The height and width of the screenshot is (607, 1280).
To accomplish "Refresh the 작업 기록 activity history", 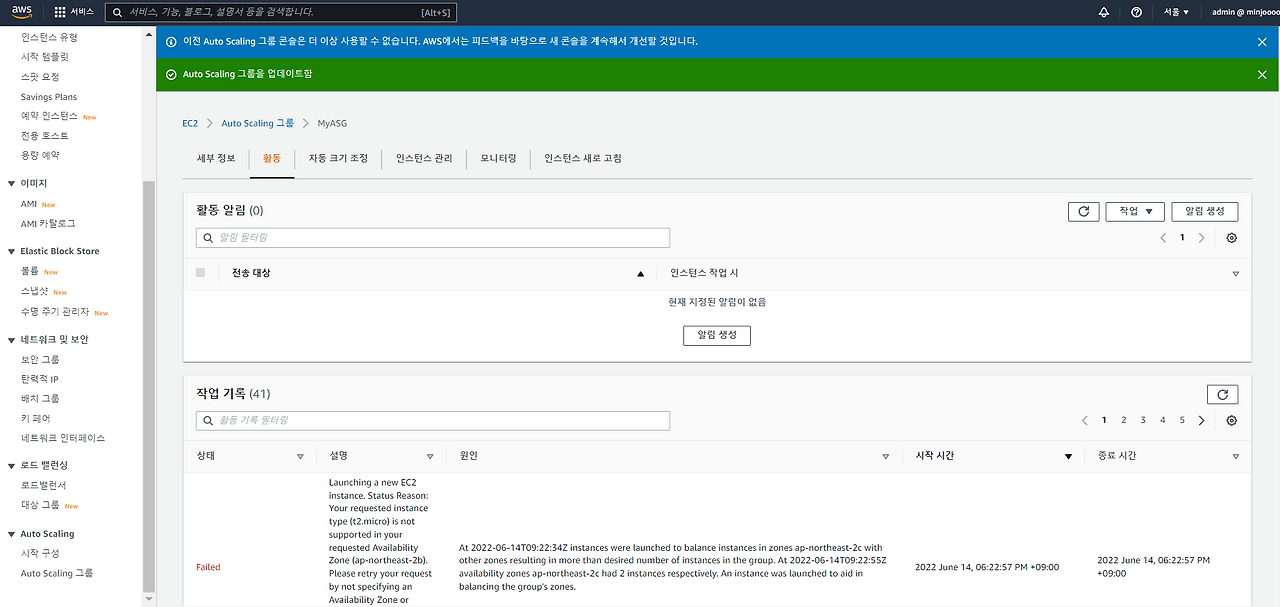I will tap(1222, 394).
